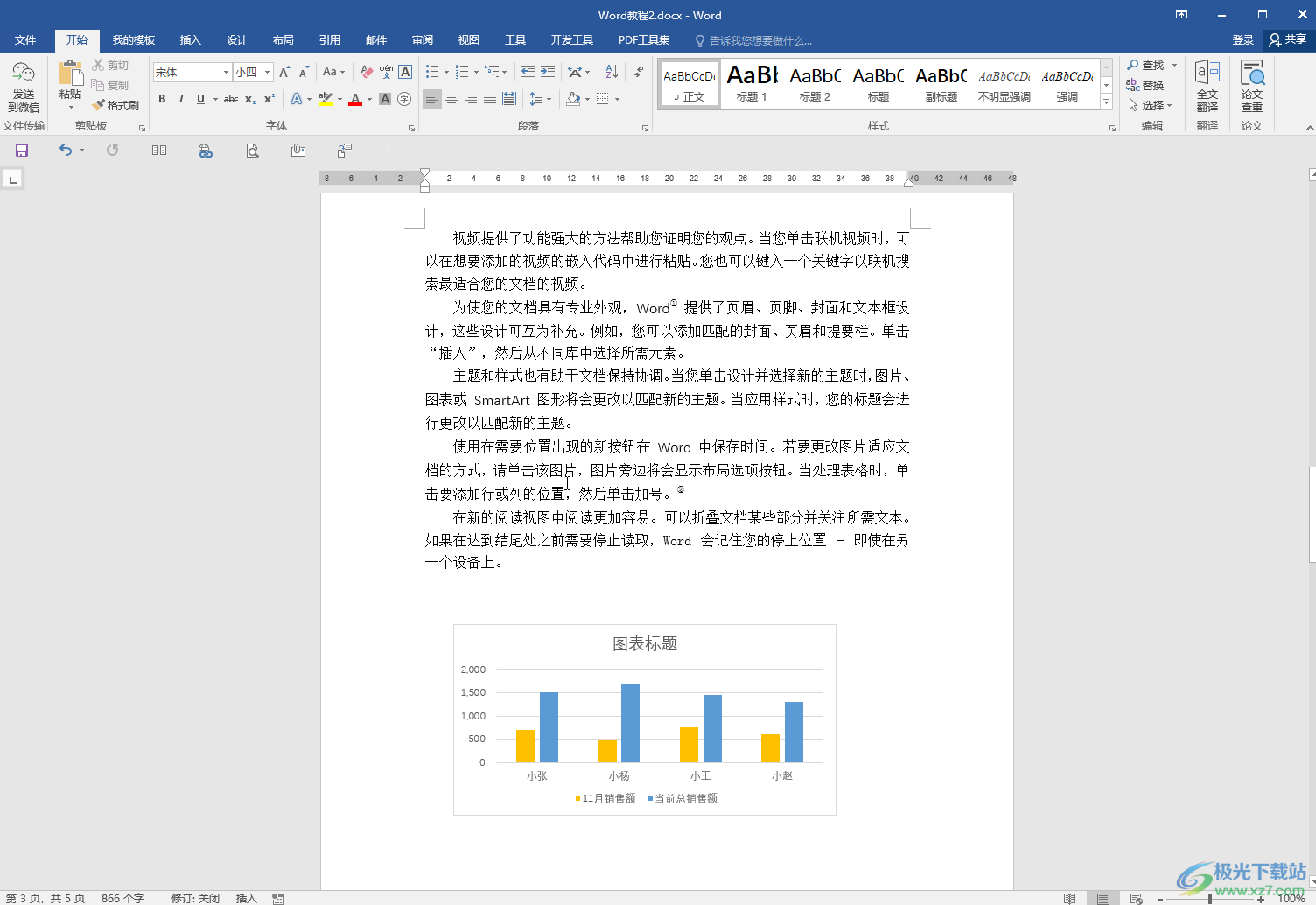This screenshot has width=1316, height=905.
Task: Toggle Character Shading
Action: pyautogui.click(x=385, y=99)
